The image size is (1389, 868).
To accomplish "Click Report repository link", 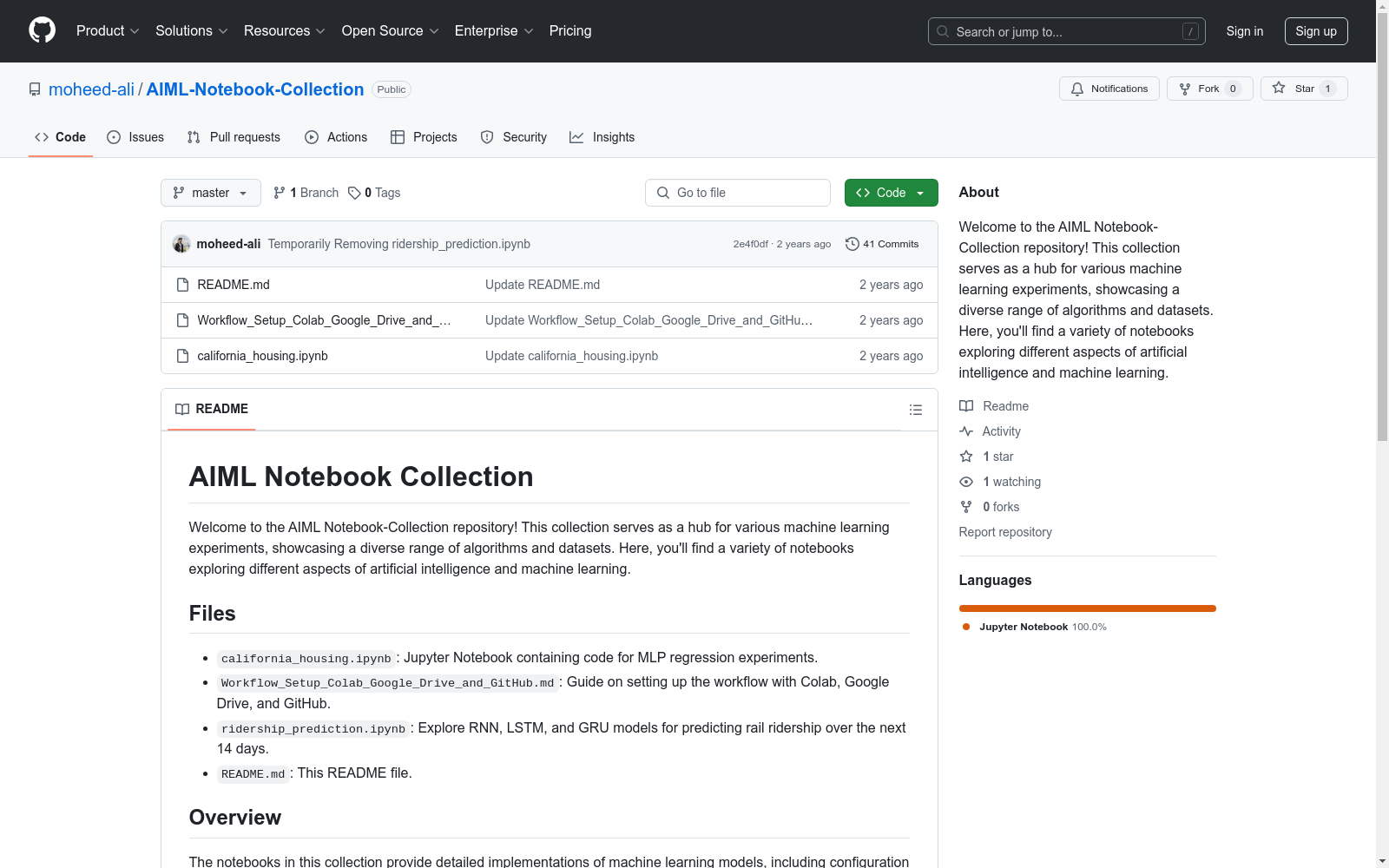I will [1005, 532].
